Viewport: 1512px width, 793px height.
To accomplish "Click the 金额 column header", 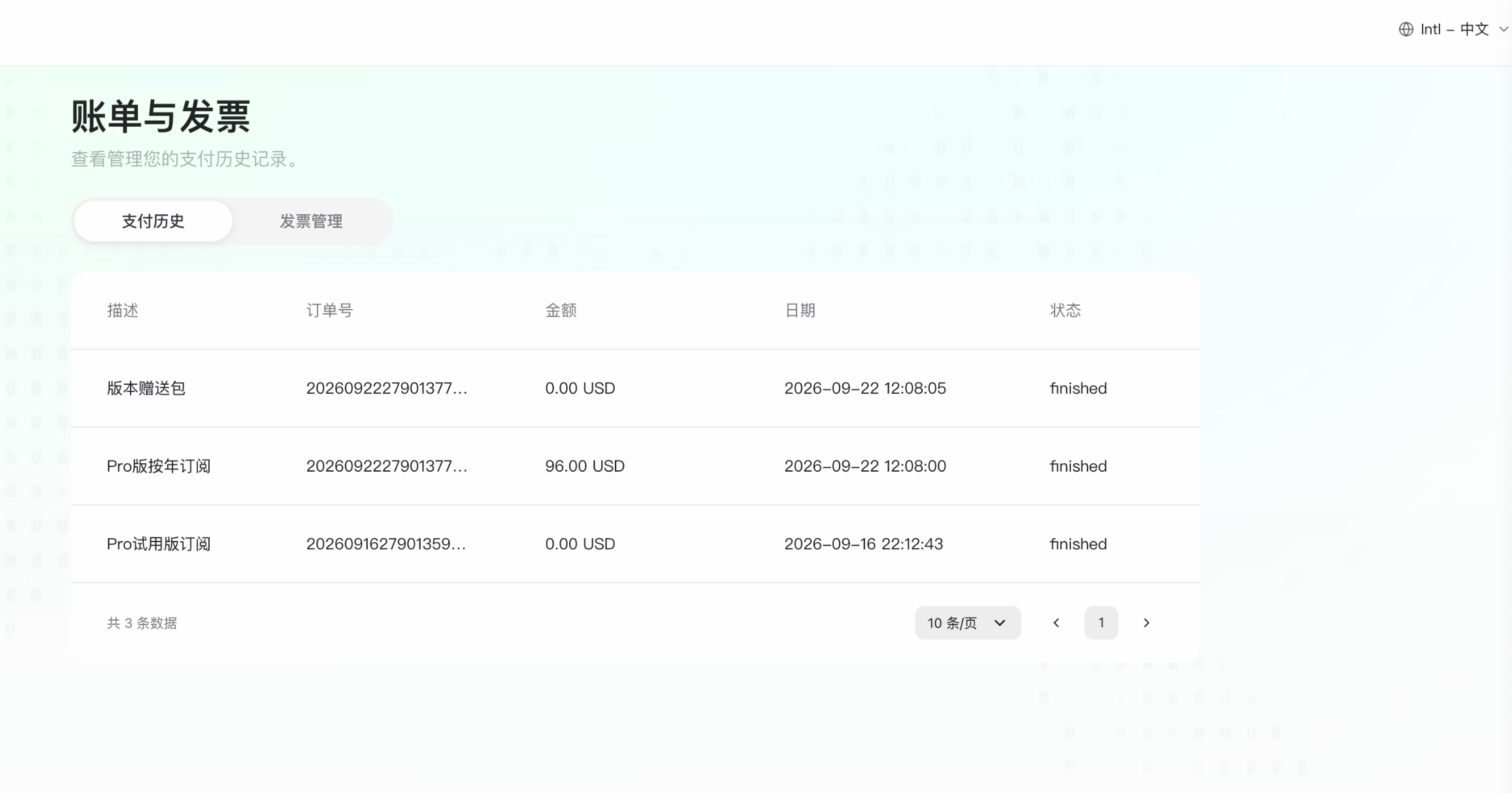I will point(561,310).
